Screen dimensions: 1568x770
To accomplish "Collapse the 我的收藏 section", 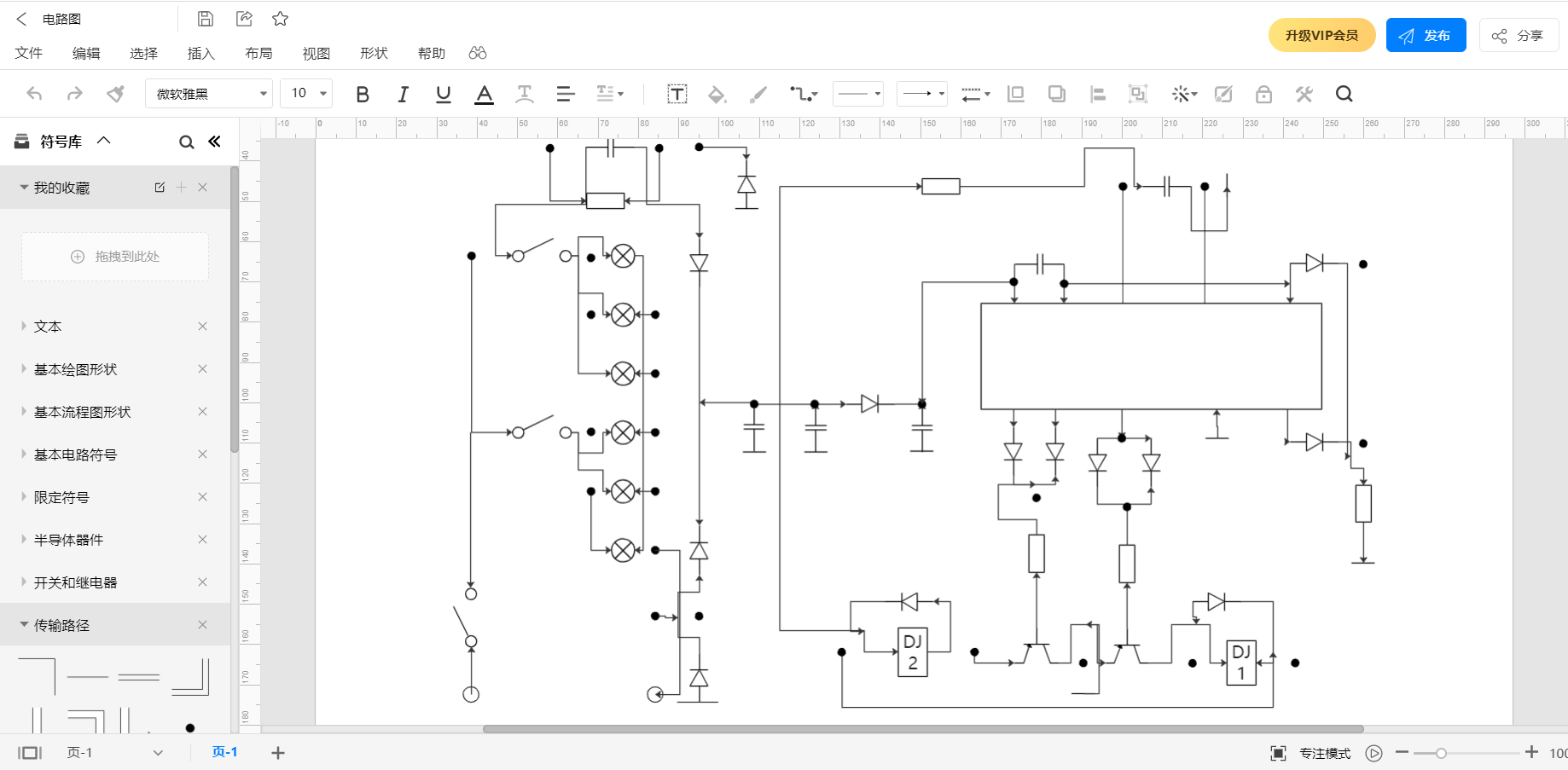I will click(x=24, y=187).
